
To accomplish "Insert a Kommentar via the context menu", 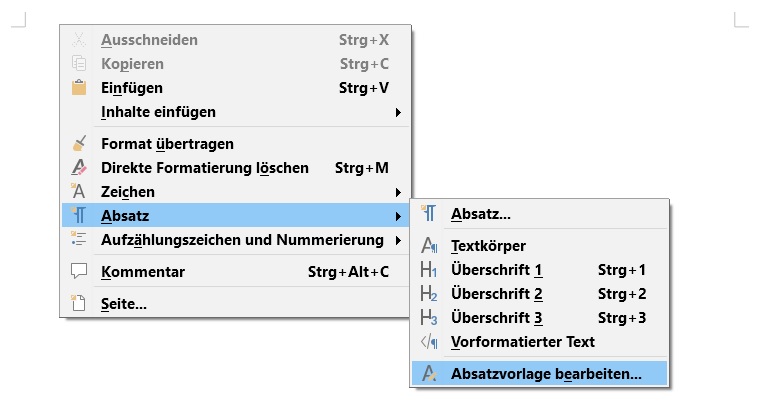I will 143,272.
